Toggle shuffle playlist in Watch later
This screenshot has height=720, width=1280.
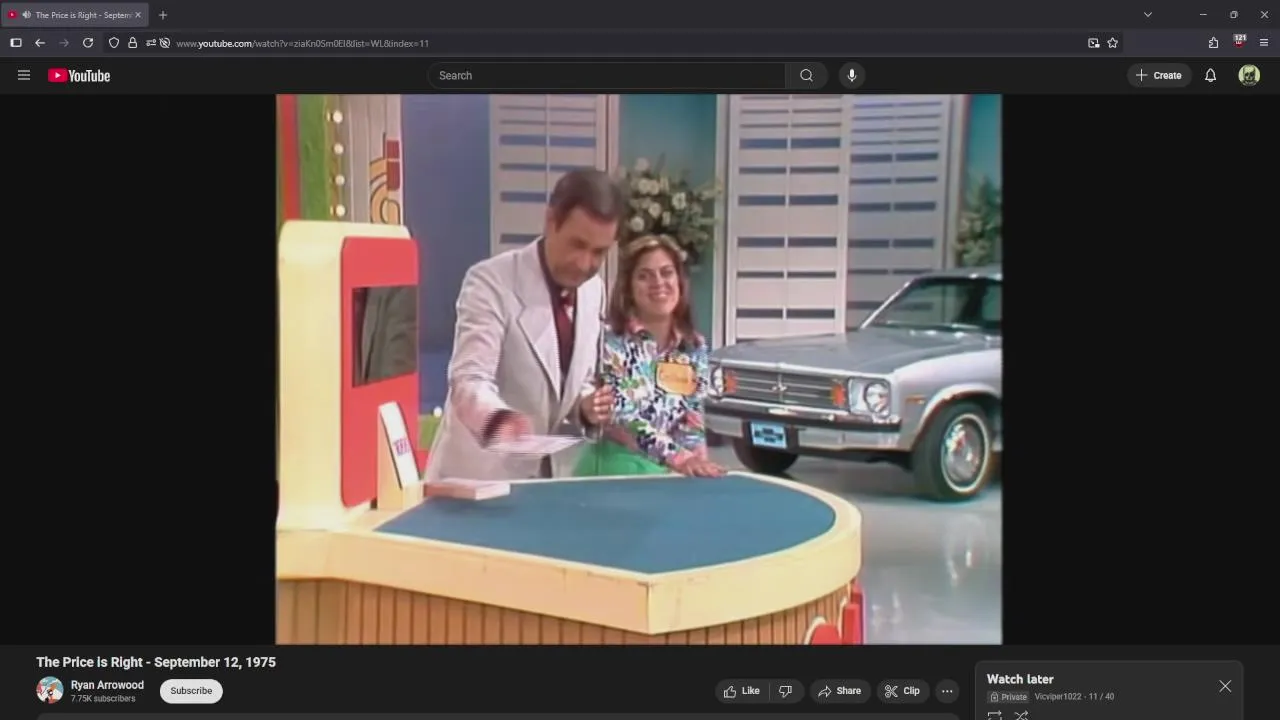point(1021,715)
